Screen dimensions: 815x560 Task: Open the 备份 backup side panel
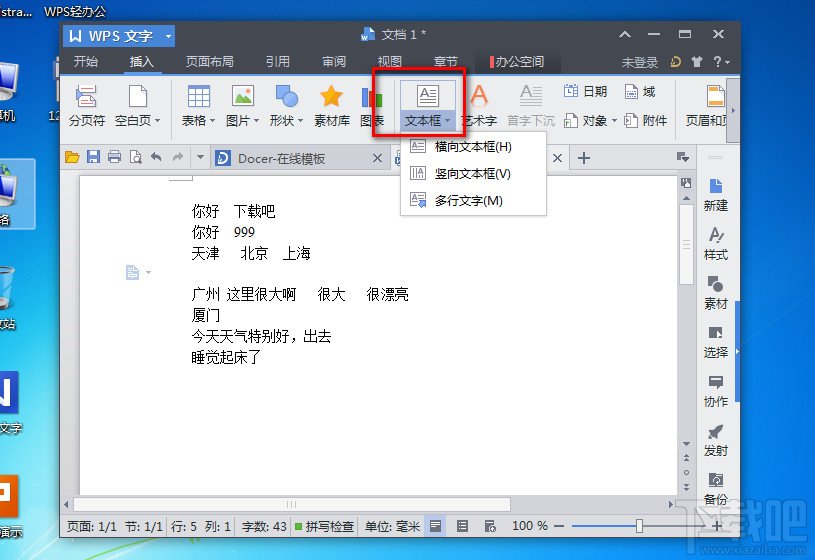tap(716, 489)
